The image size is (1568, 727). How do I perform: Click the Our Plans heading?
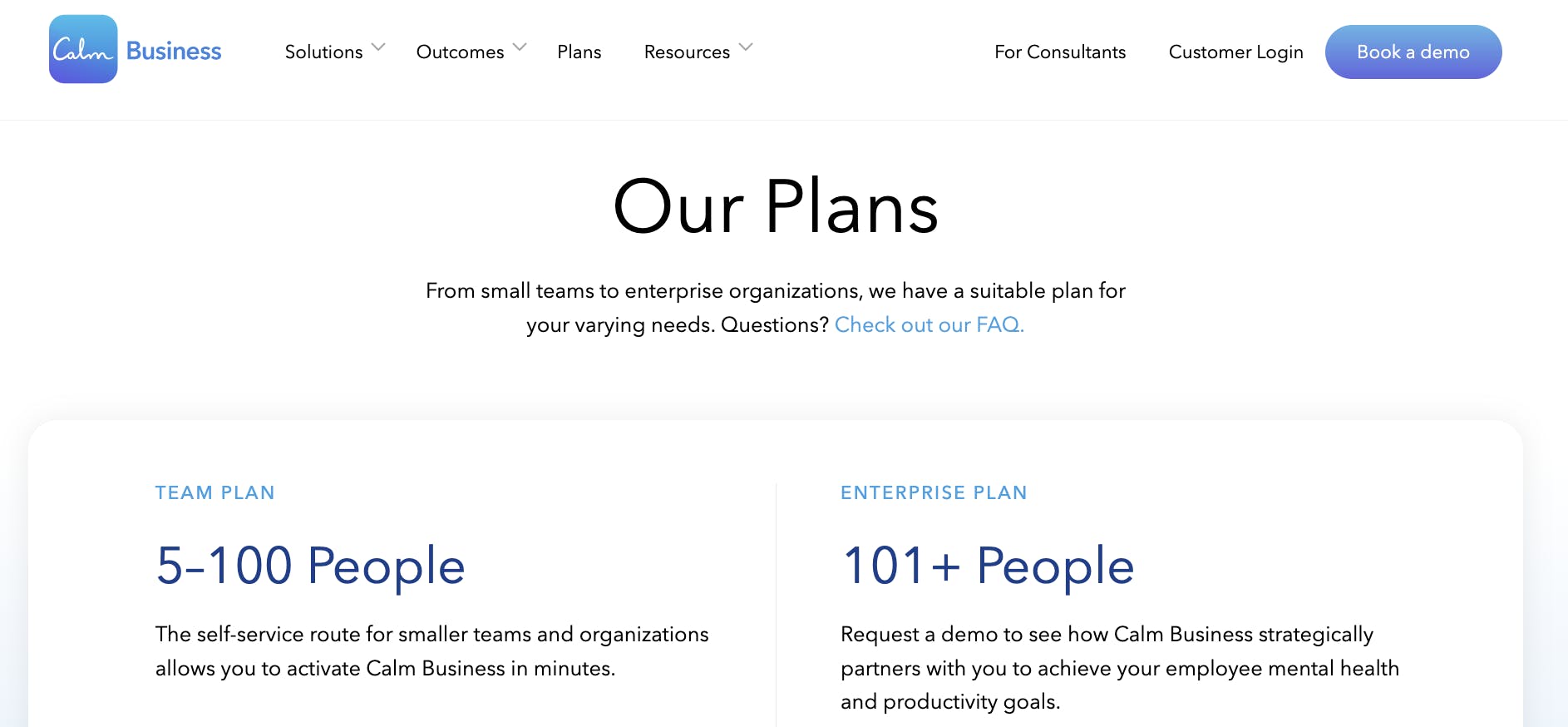(776, 207)
